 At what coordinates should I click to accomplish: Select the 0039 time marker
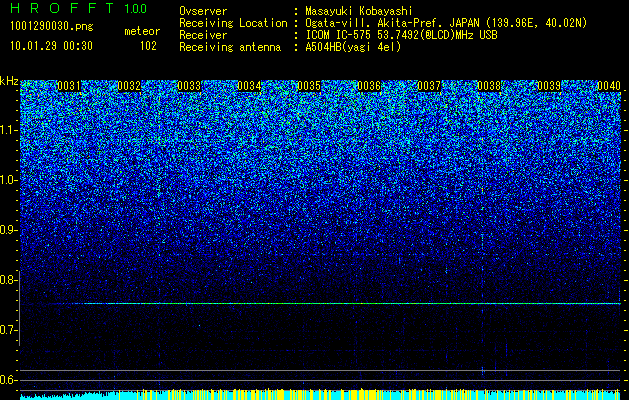pyautogui.click(x=549, y=86)
